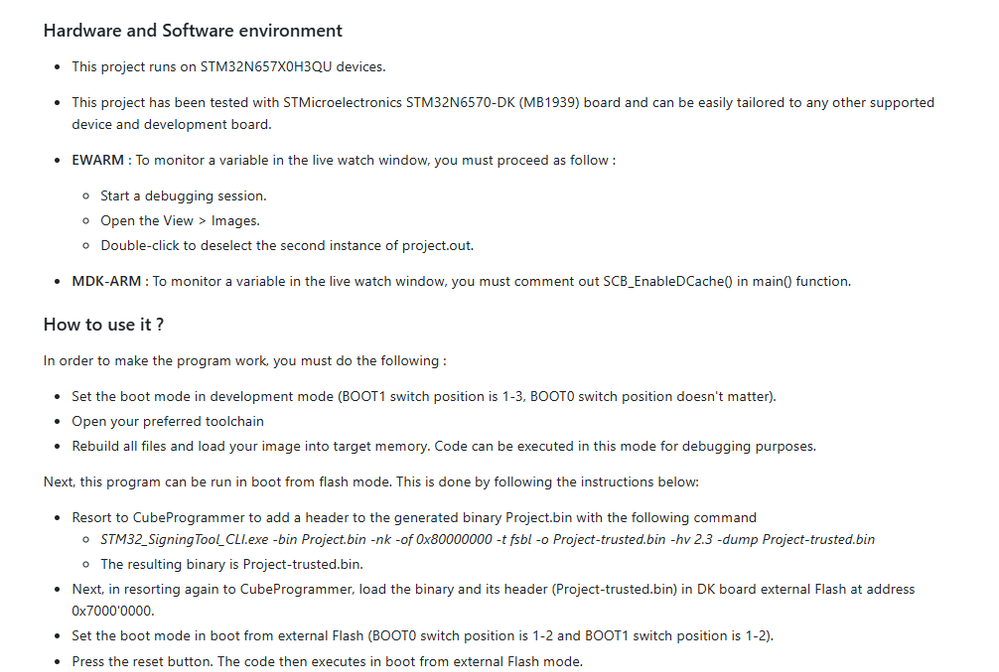Screen dimensions: 999x672
Task: Click the 'Start a debugging session.' item
Action: click(x=183, y=196)
